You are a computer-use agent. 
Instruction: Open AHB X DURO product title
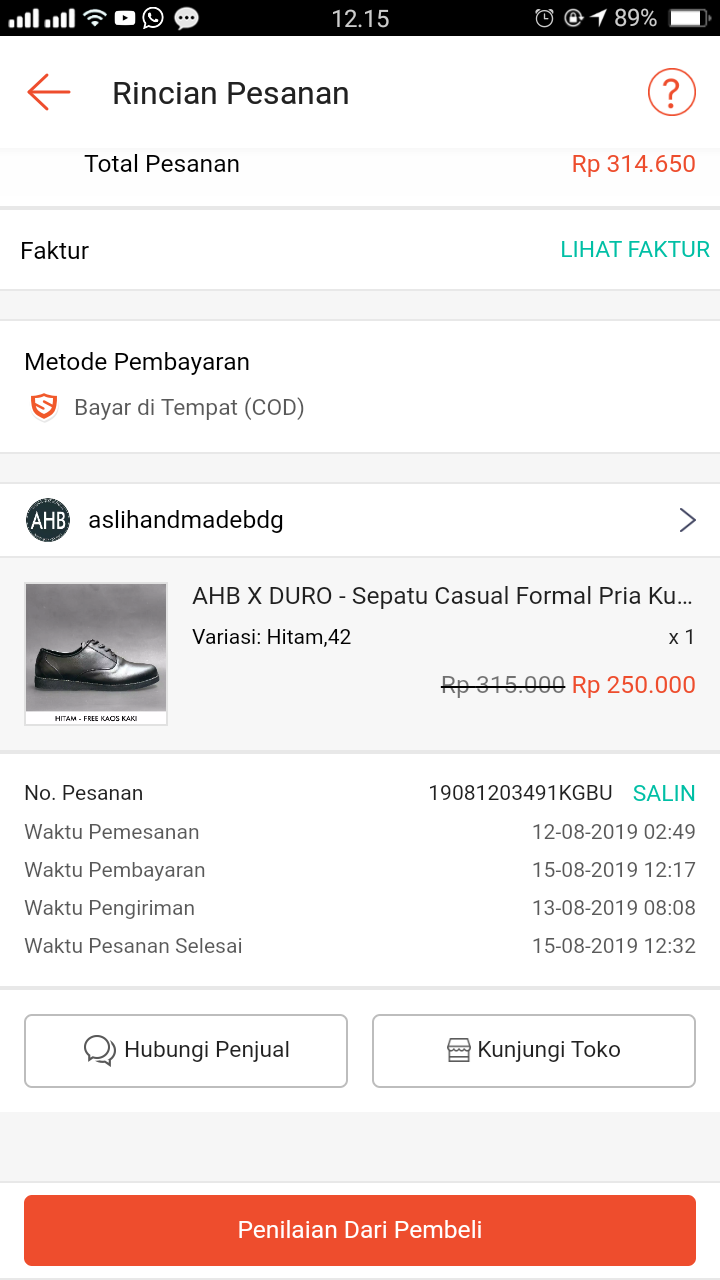pyautogui.click(x=442, y=596)
